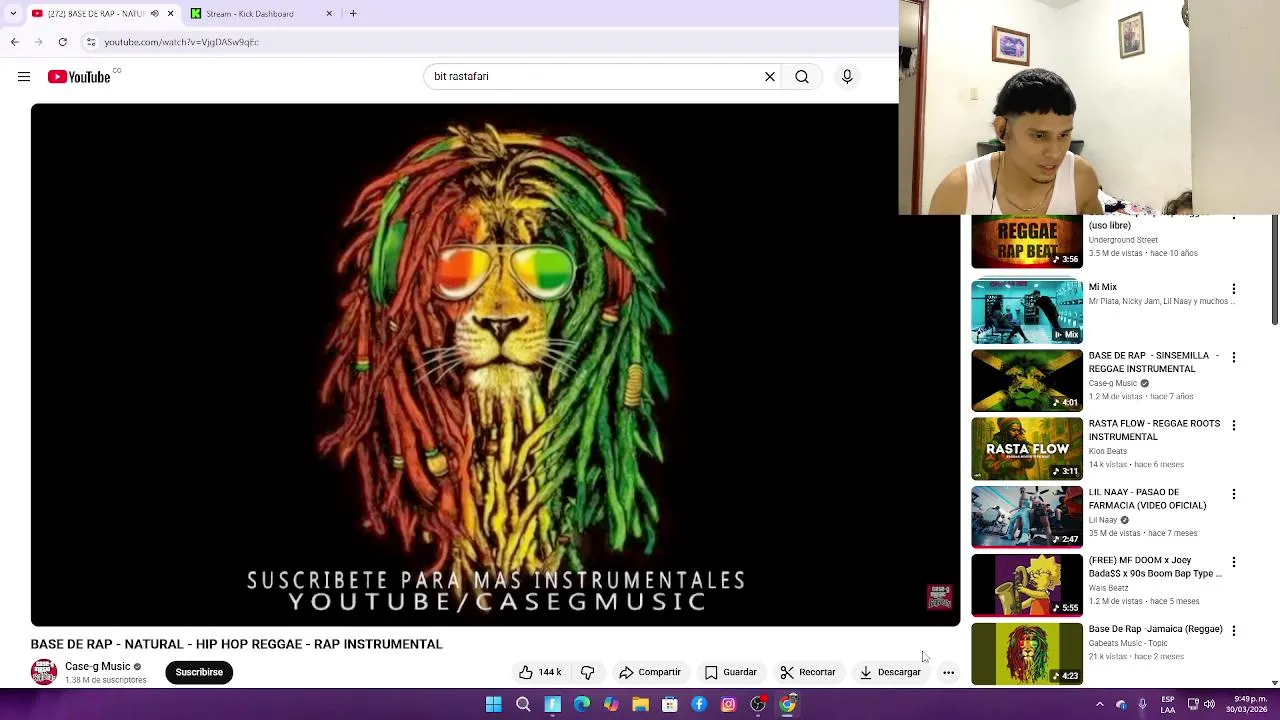Image resolution: width=1280 pixels, height=720 pixels.
Task: Open the Underground Street channel name
Action: click(x=1123, y=240)
